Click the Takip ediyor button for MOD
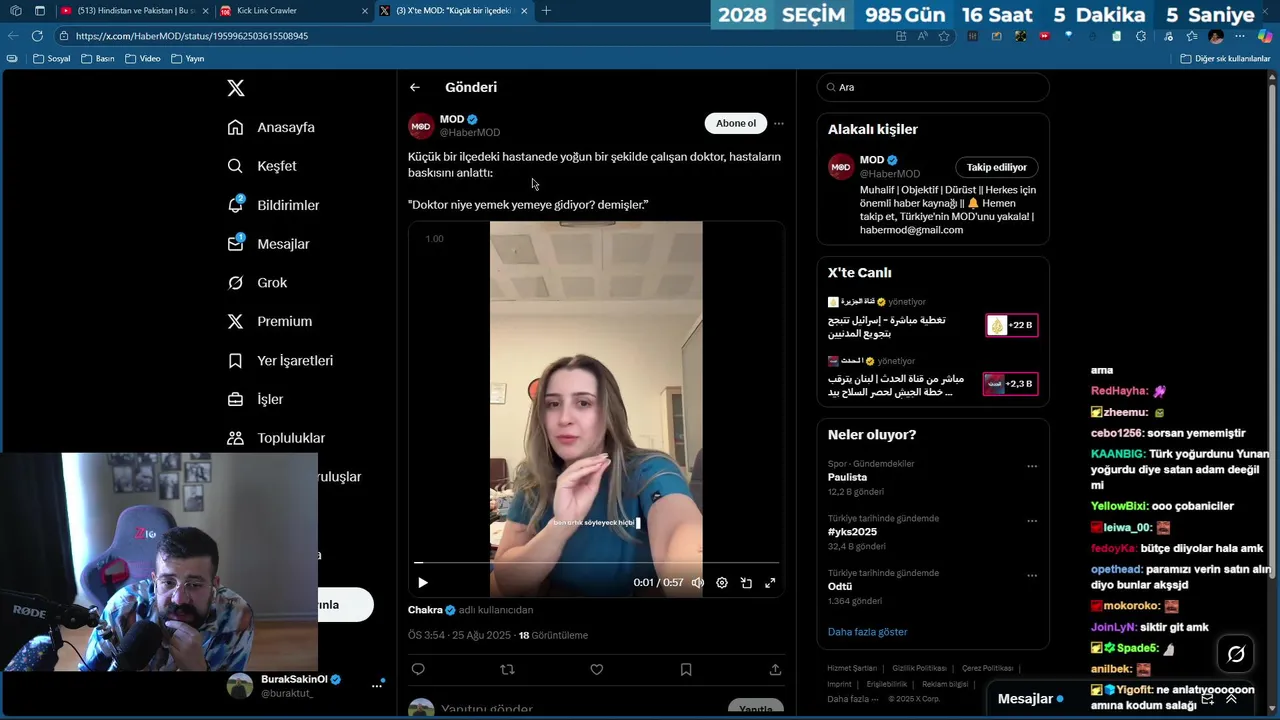1280x720 pixels. click(996, 167)
